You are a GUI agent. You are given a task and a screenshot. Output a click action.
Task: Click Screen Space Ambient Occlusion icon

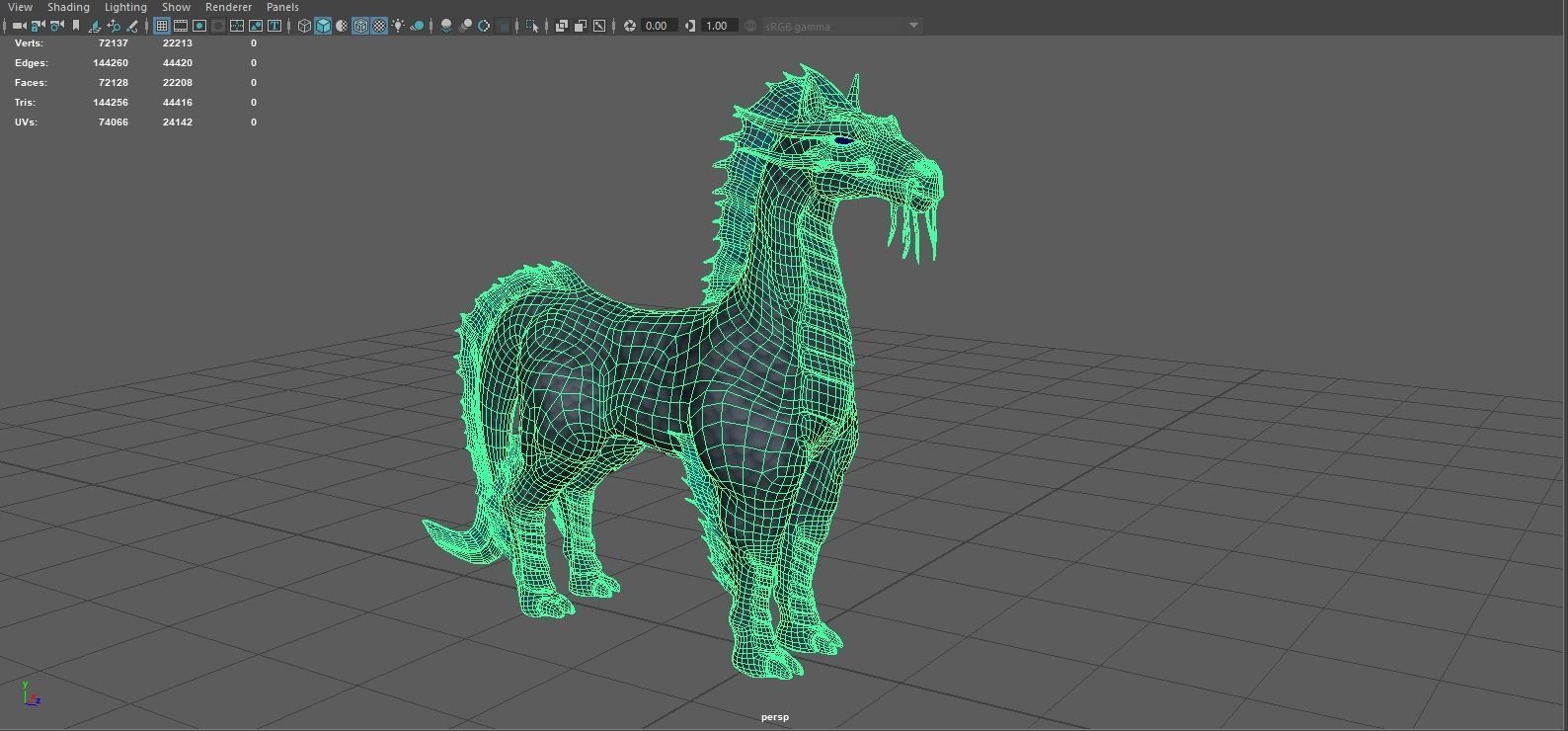click(x=446, y=26)
